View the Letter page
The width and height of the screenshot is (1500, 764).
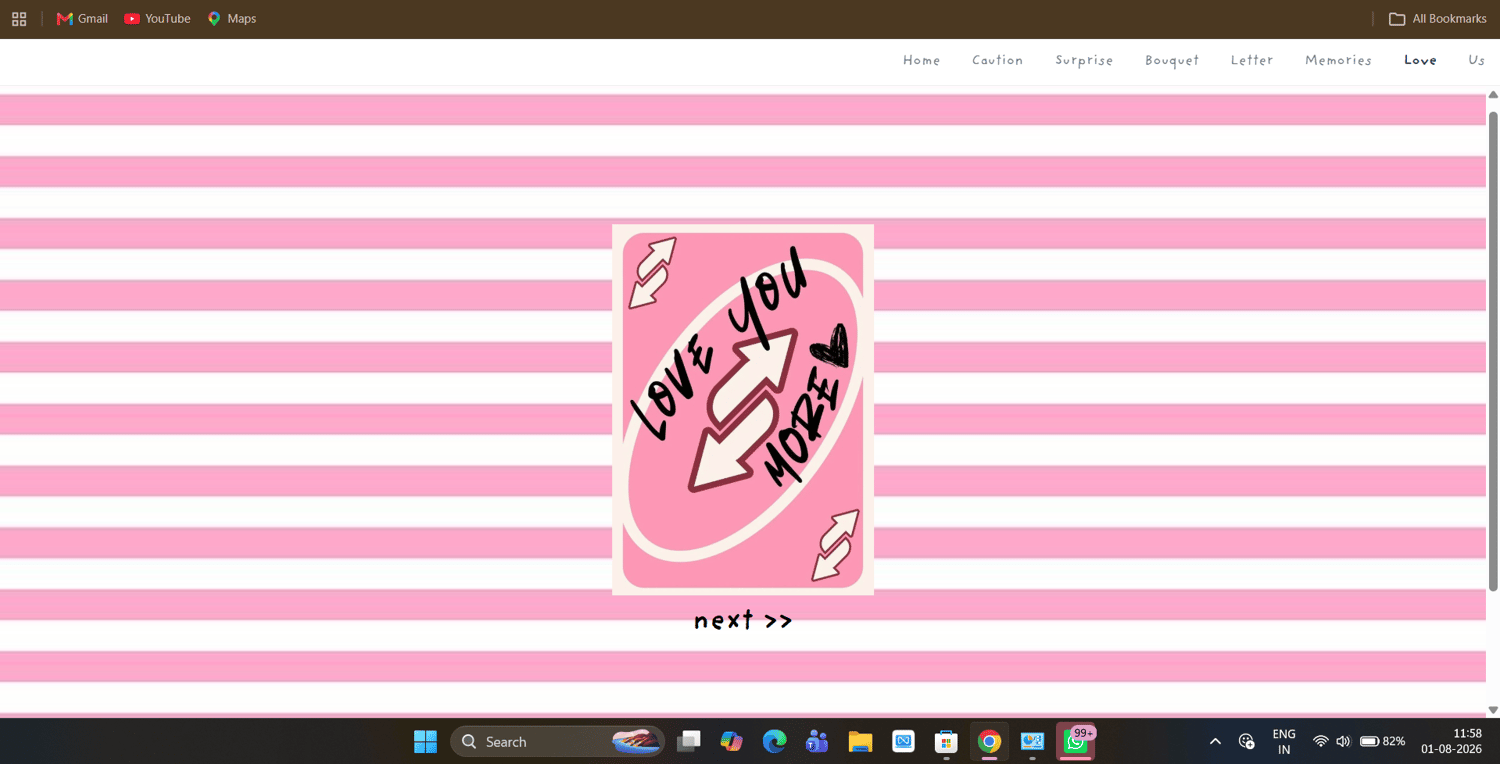(1252, 60)
